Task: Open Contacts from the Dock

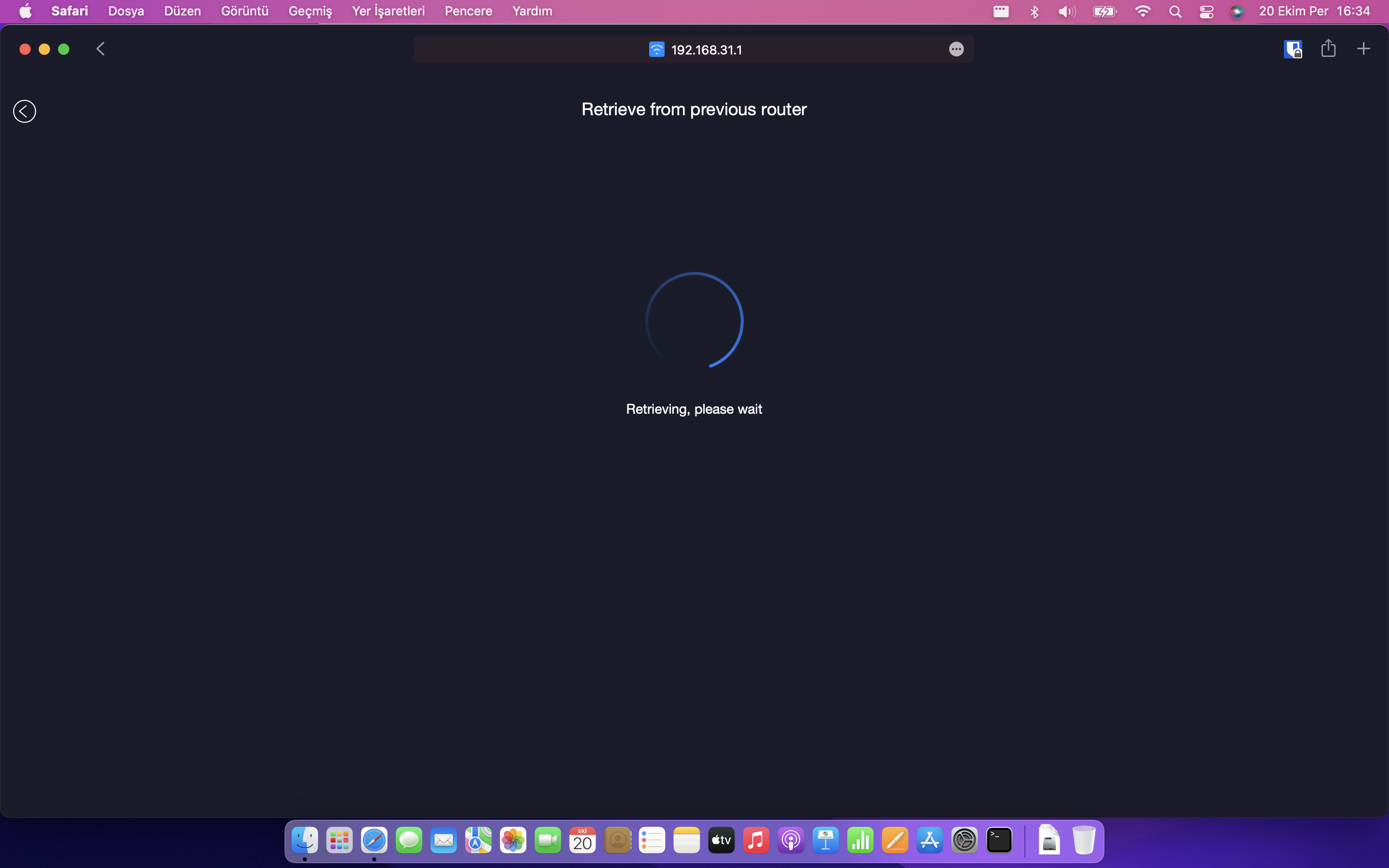Action: pyautogui.click(x=618, y=841)
